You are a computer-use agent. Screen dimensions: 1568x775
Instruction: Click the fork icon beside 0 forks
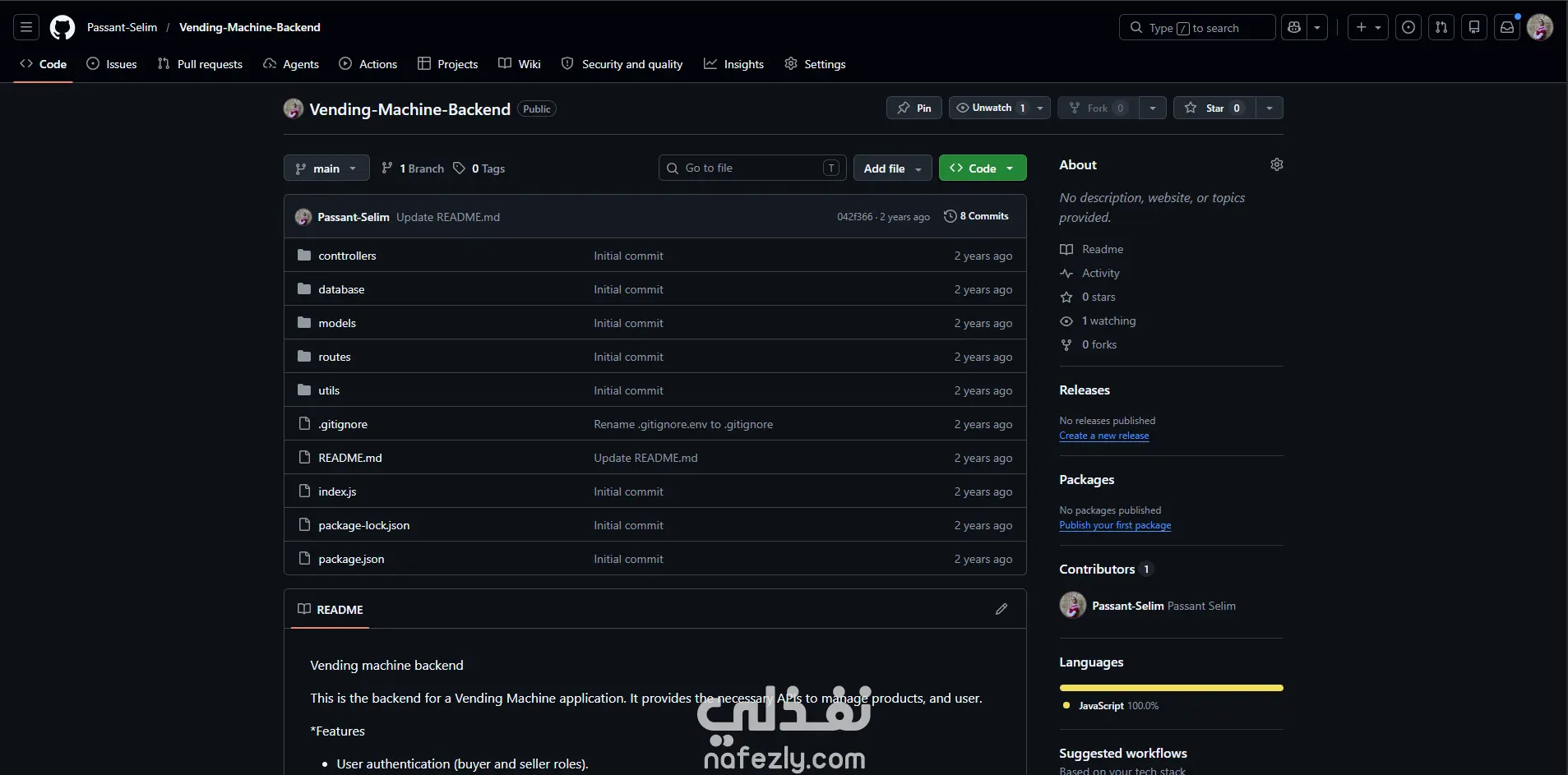pyautogui.click(x=1066, y=344)
